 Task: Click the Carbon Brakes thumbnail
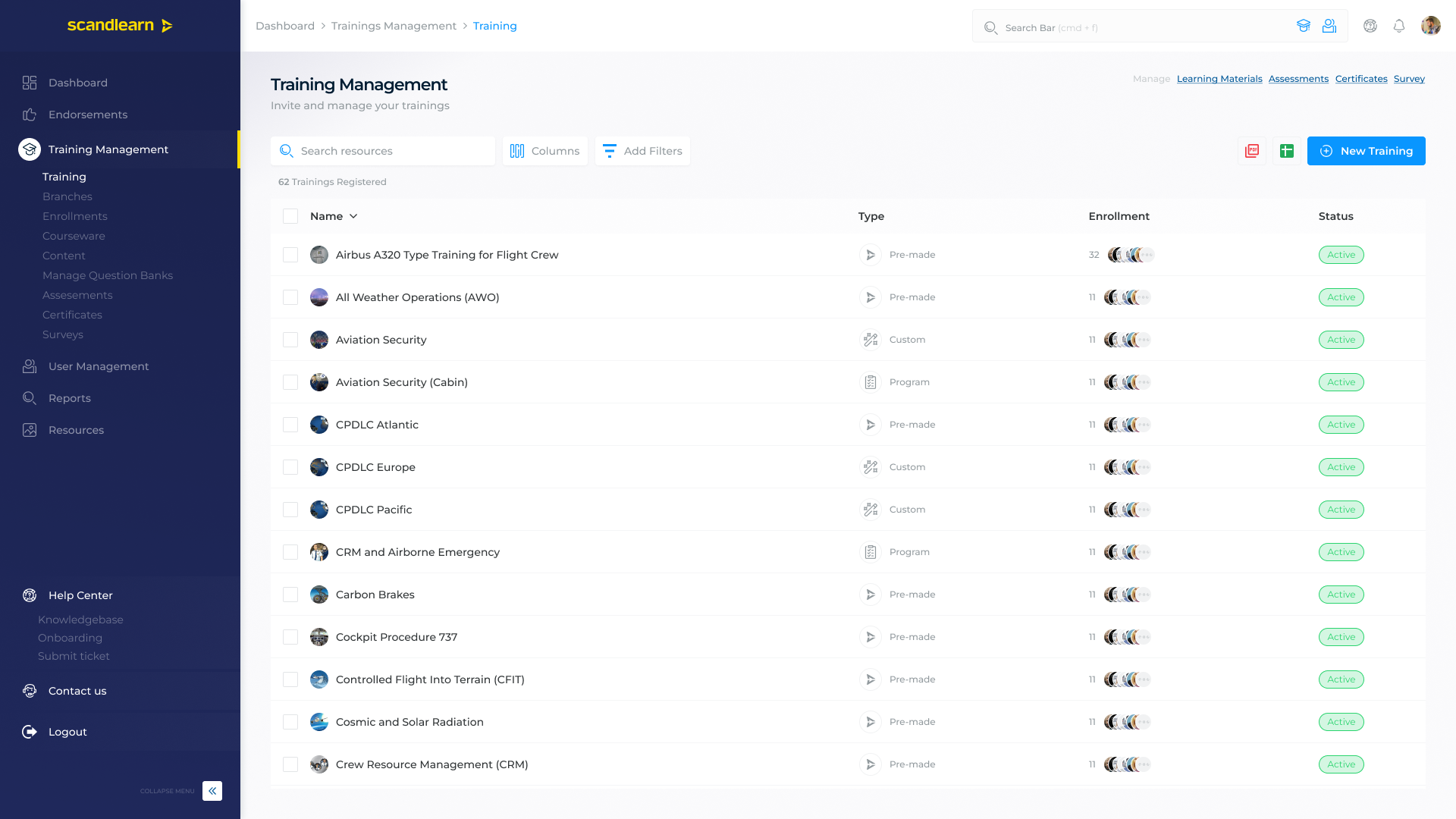click(319, 595)
